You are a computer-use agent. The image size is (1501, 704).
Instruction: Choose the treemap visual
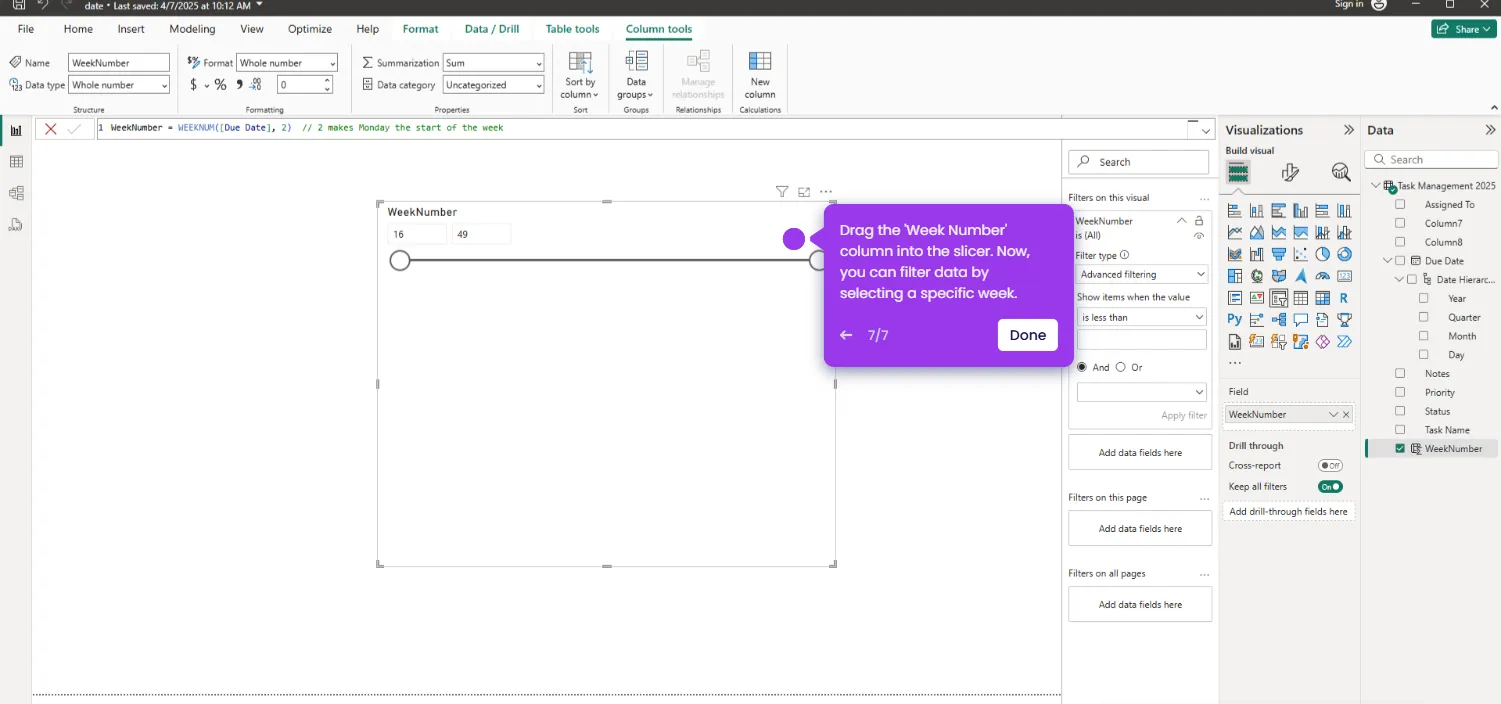(x=1235, y=276)
